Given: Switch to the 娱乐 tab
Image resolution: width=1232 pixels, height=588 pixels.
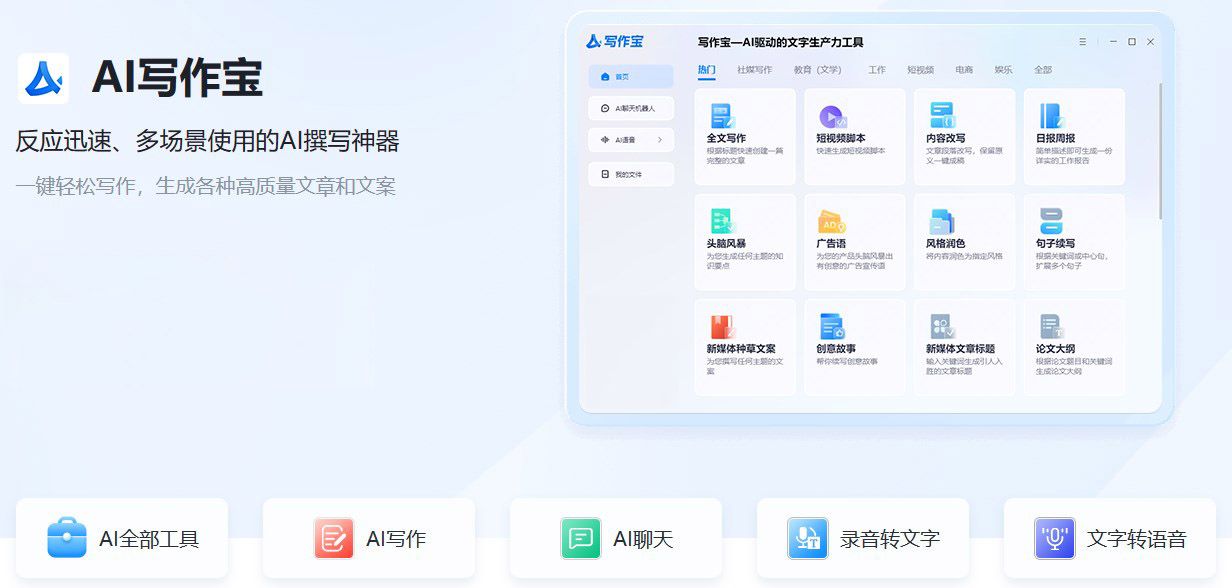Looking at the screenshot, I should pos(1003,70).
